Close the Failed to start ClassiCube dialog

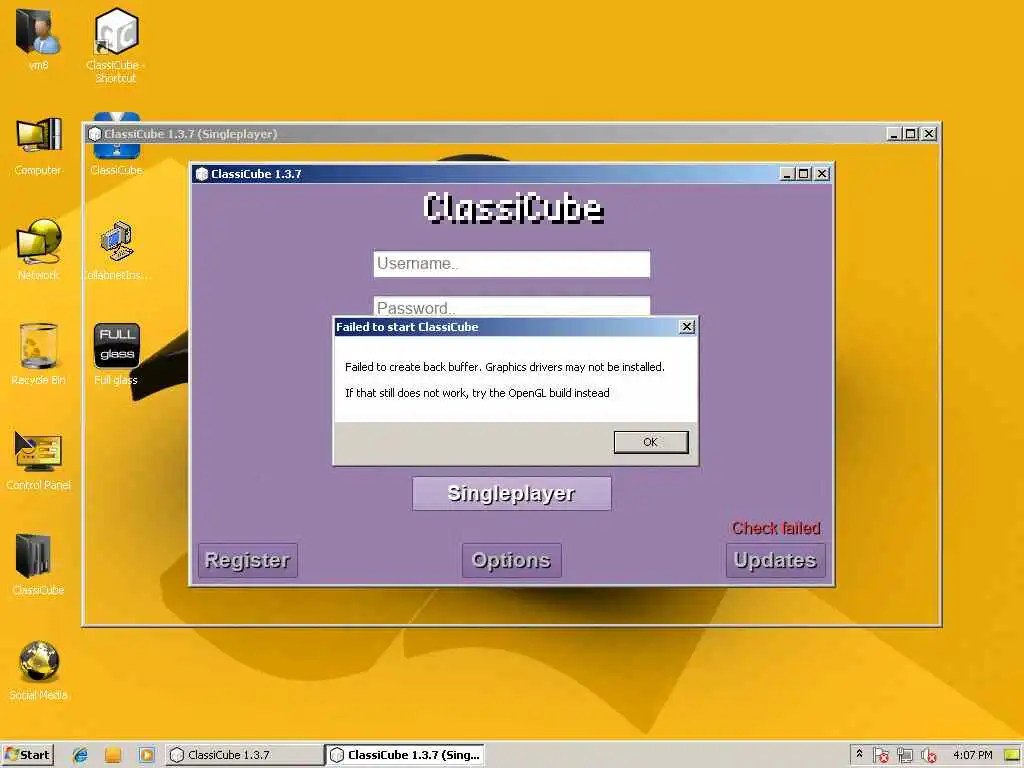tap(686, 327)
